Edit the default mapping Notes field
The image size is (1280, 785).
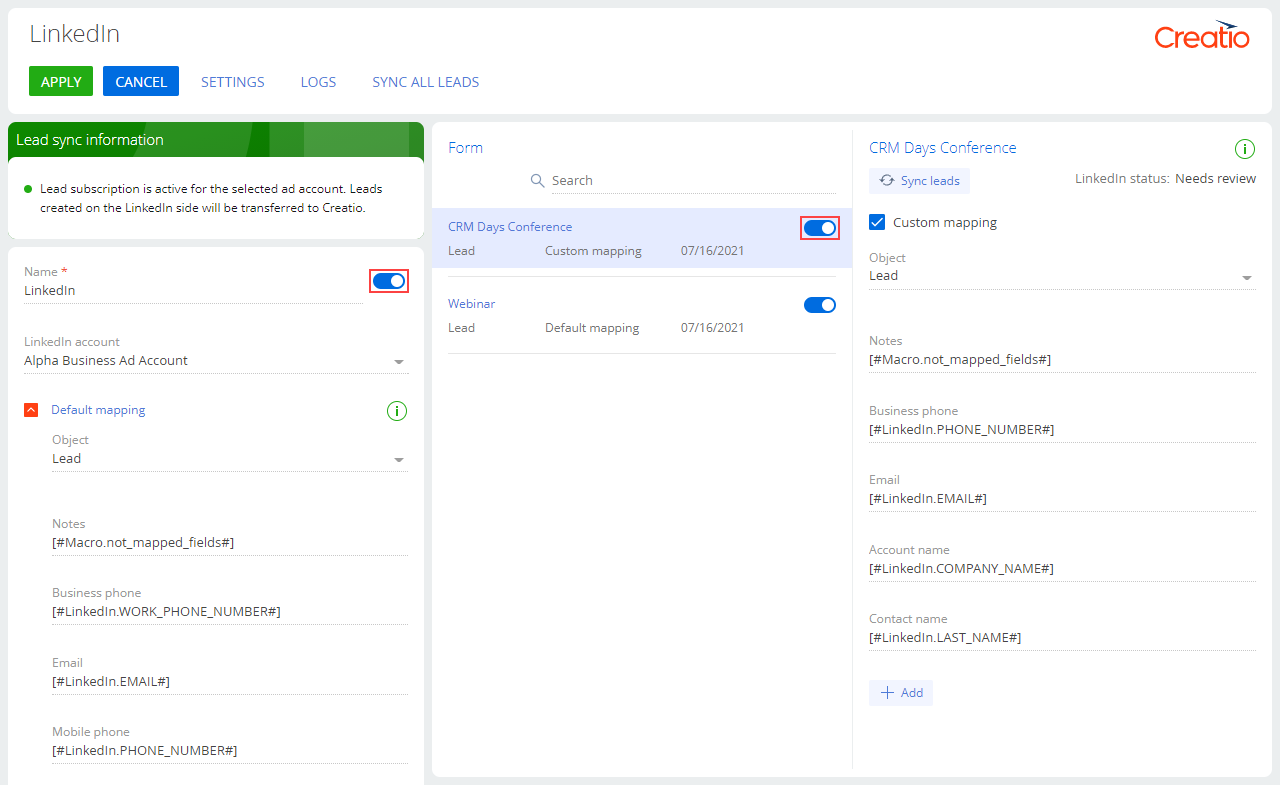(230, 543)
